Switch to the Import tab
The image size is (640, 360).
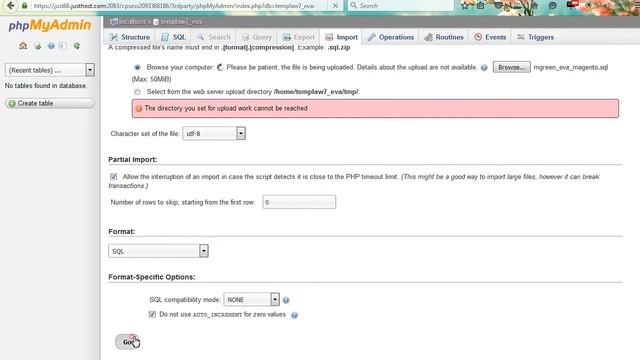coord(341,37)
